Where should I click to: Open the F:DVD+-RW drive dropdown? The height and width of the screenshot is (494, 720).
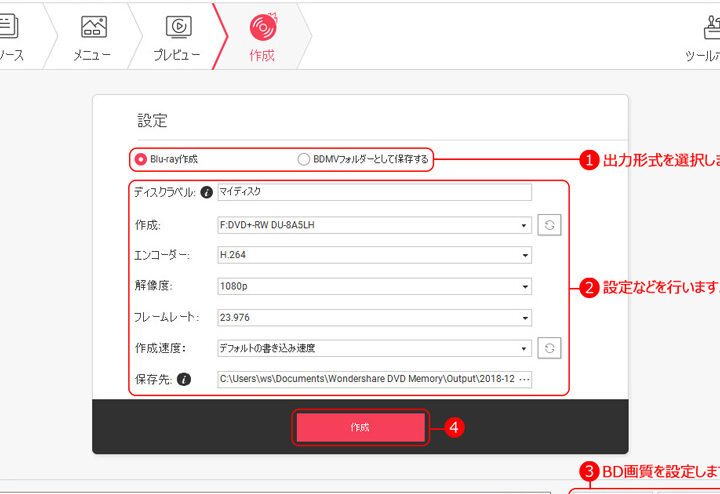[x=374, y=225]
